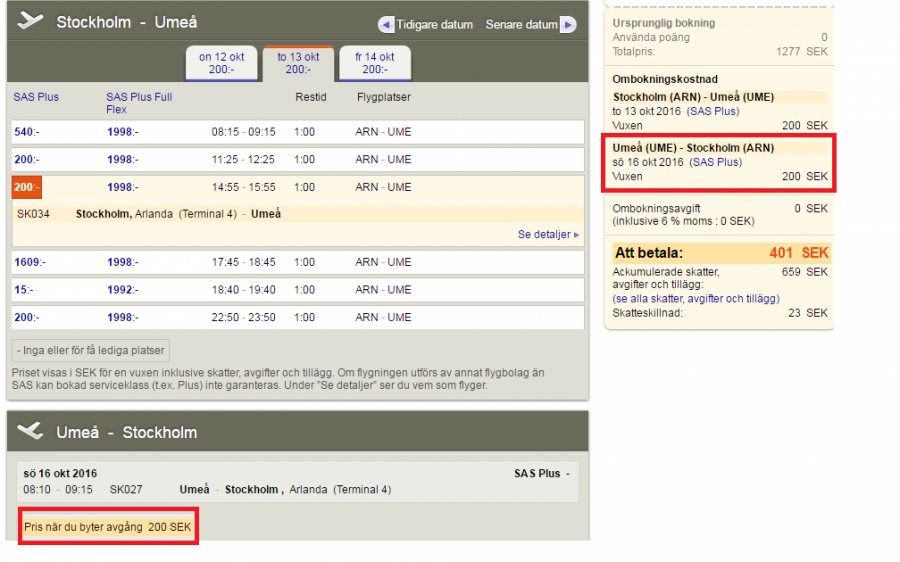The height and width of the screenshot is (562, 900).
Task: Click the SAS Plus link under Umeå (UME) - Stockholm (ARN)
Action: tap(715, 162)
